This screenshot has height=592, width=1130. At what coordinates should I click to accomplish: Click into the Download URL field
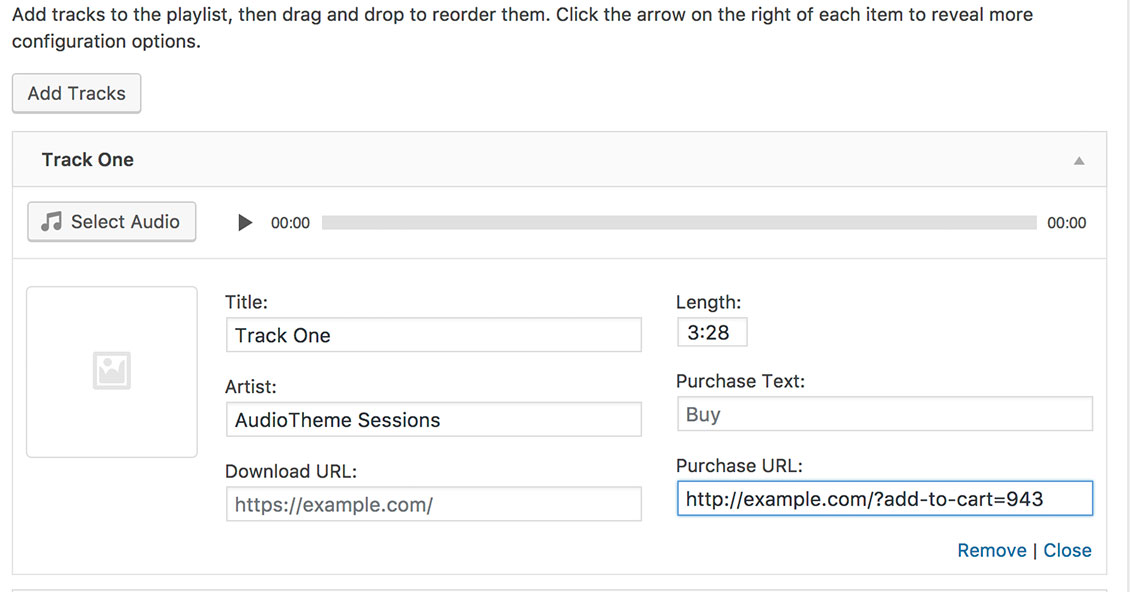[433, 504]
